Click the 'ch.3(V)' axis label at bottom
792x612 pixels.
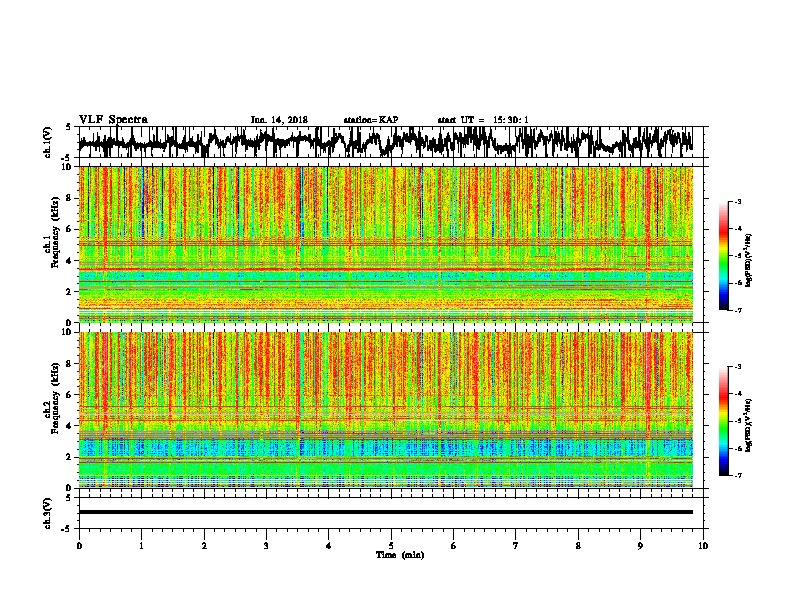[x=48, y=513]
